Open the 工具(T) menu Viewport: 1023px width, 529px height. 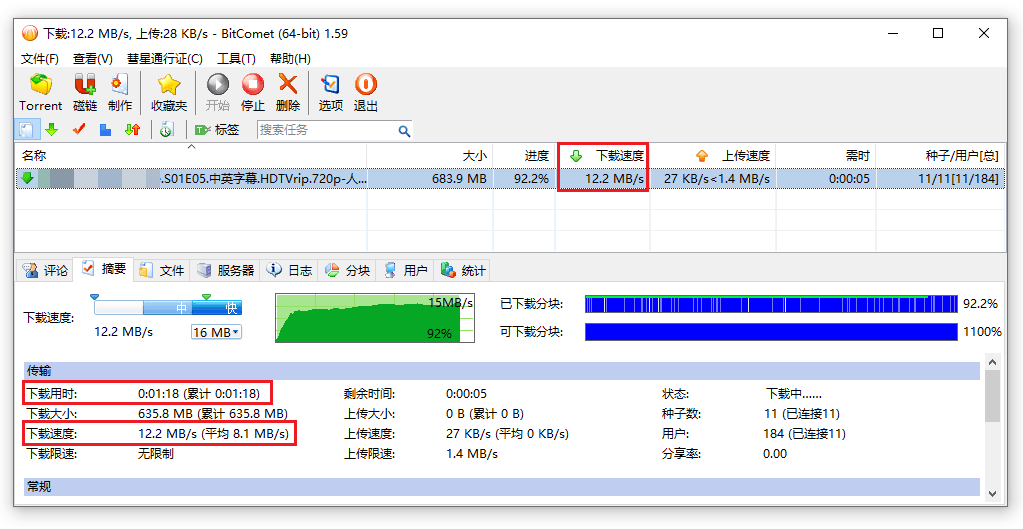(236, 59)
